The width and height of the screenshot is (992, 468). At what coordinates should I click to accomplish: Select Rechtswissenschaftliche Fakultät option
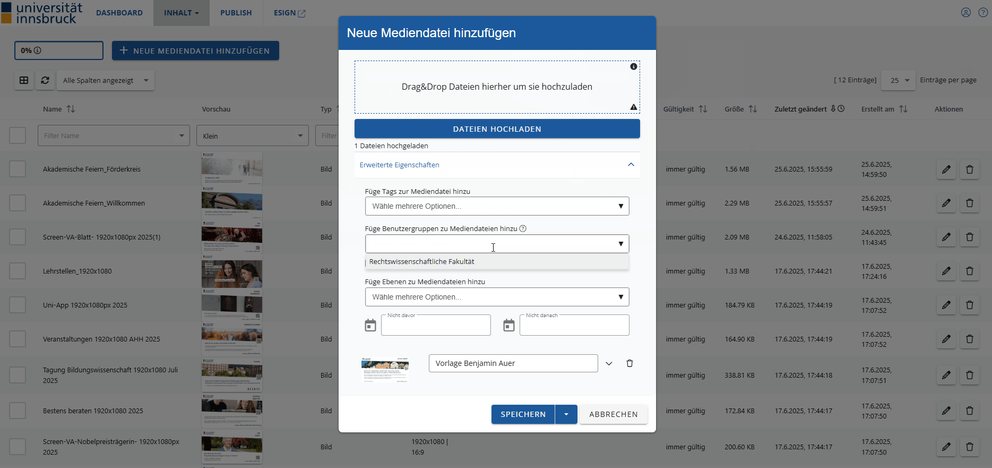coord(422,261)
